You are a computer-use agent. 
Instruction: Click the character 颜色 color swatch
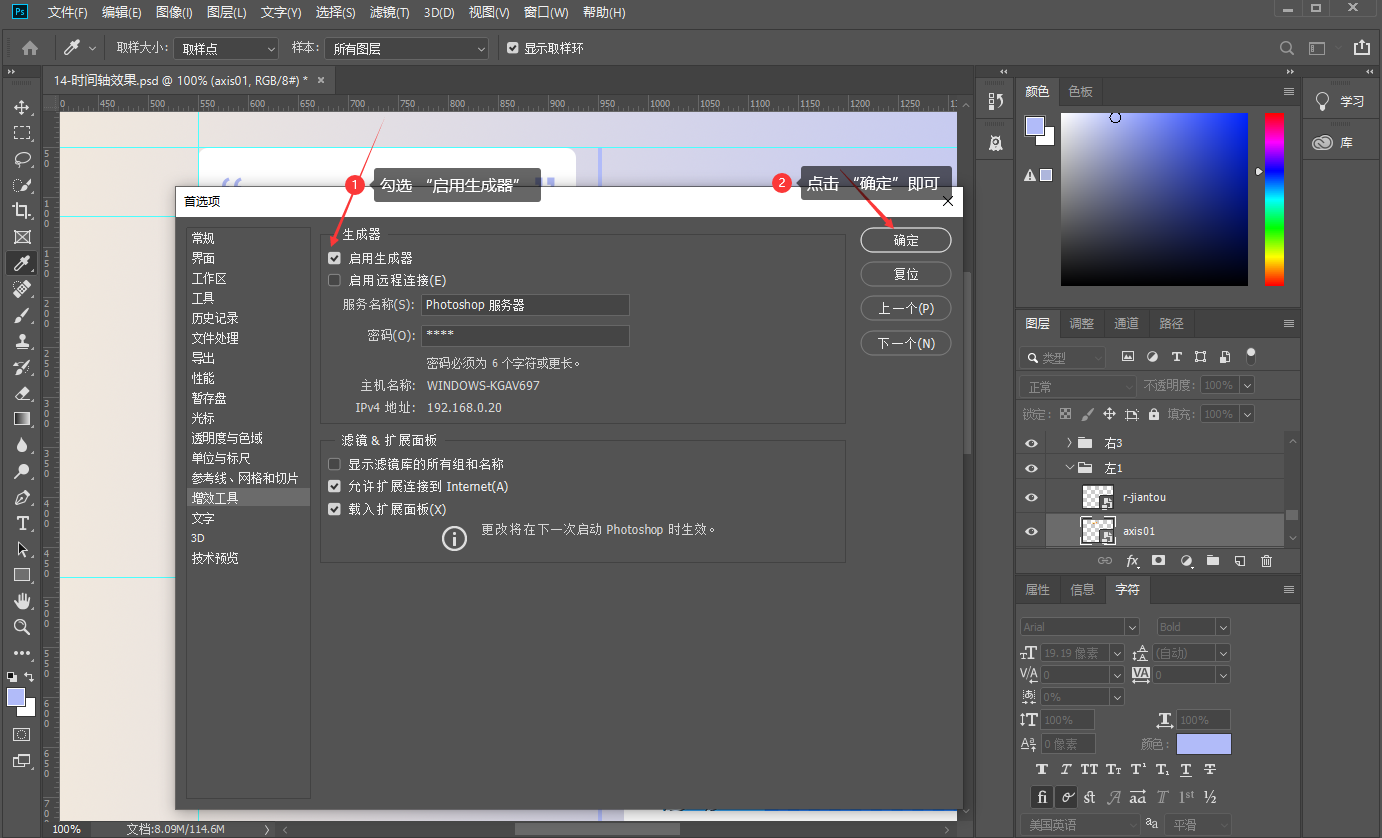[x=1204, y=744]
